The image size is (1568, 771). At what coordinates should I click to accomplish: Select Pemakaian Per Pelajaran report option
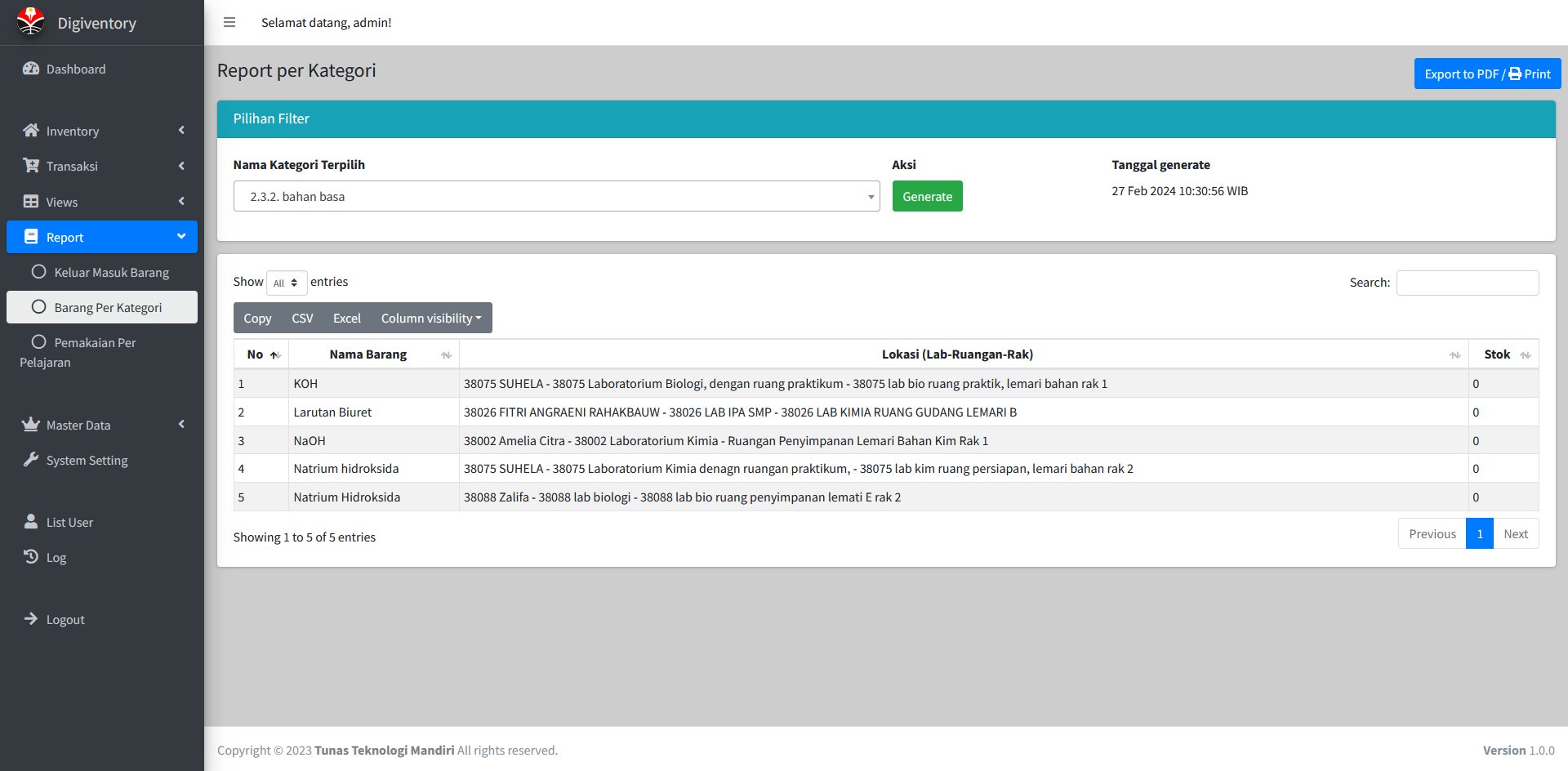point(95,343)
